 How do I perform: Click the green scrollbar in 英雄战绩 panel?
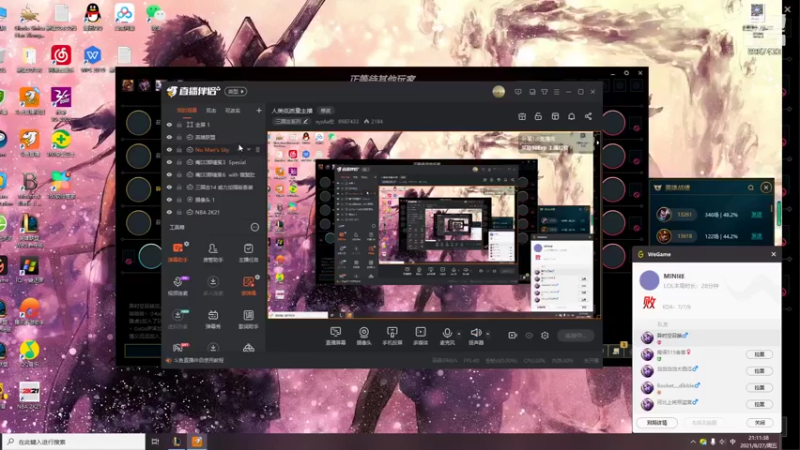click(x=779, y=213)
